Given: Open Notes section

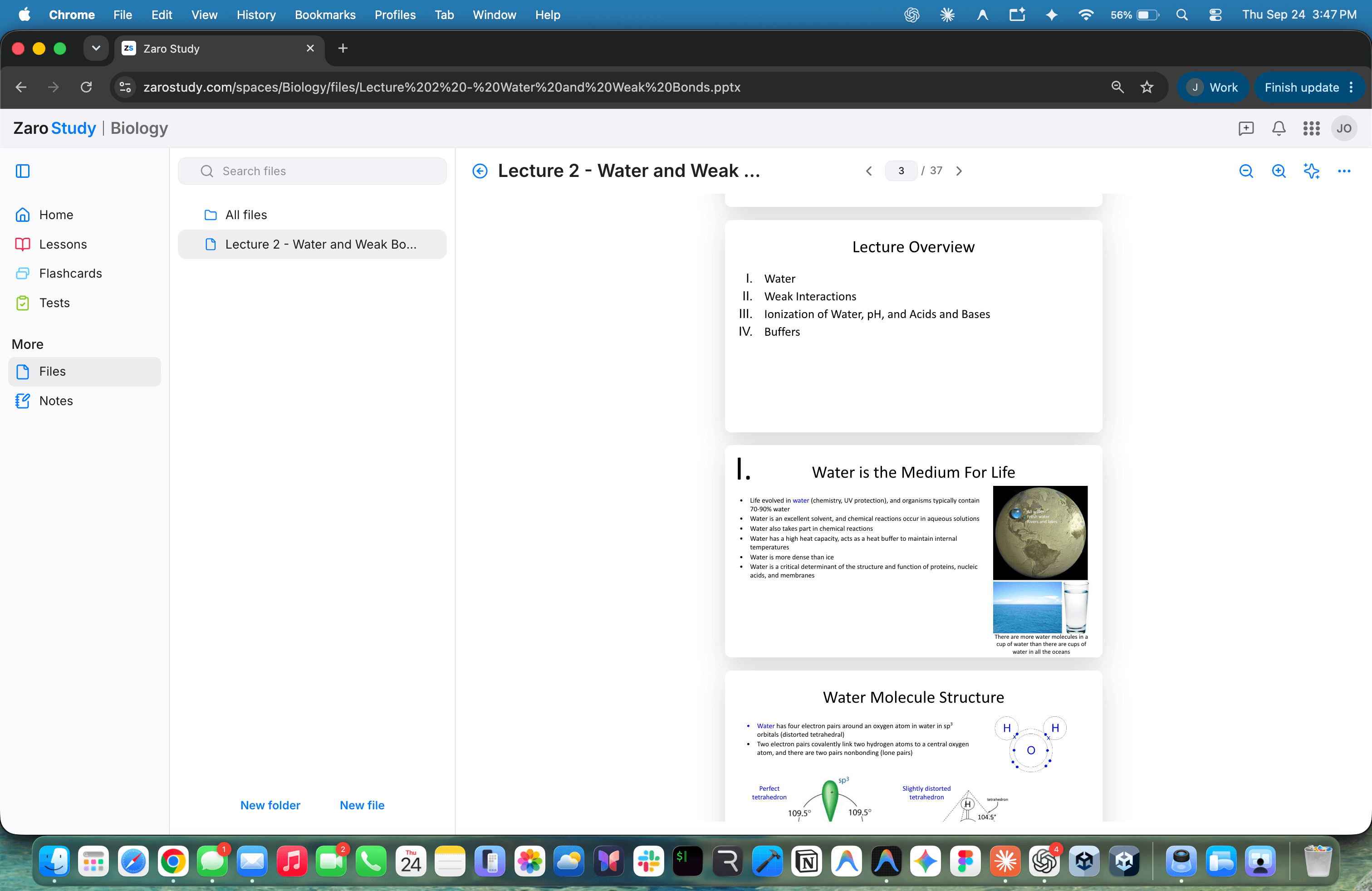Looking at the screenshot, I should (84, 401).
